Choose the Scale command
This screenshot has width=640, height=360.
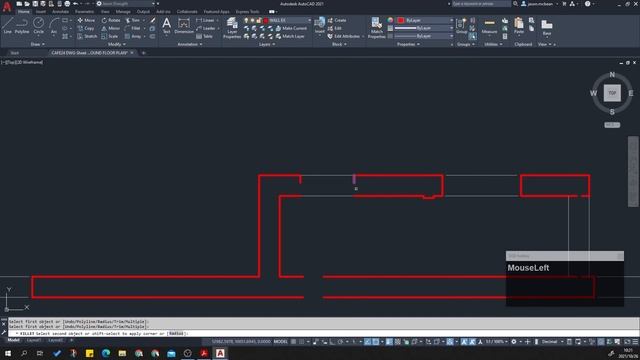[110, 36]
